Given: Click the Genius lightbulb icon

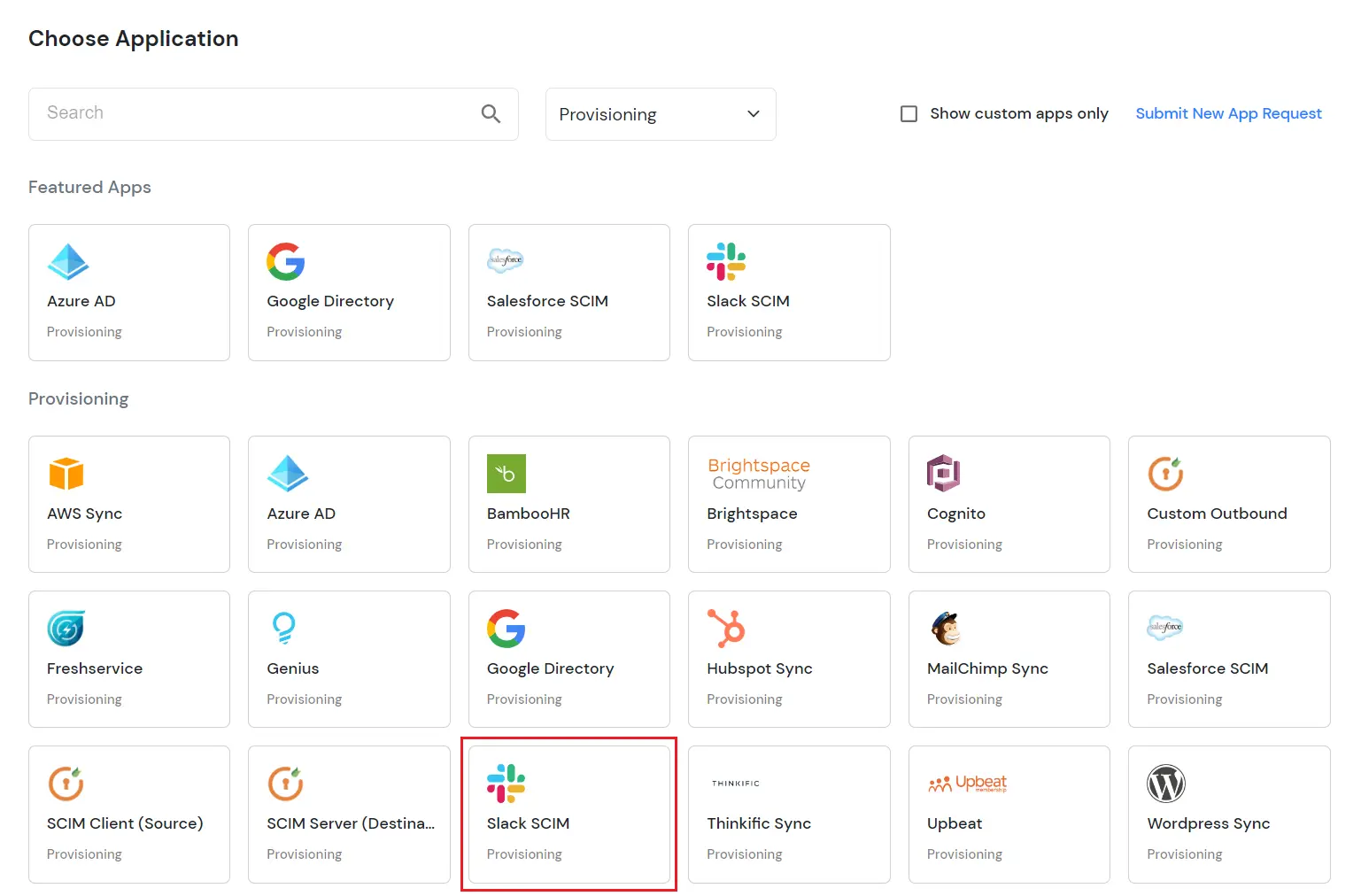Looking at the screenshot, I should click(x=283, y=629).
